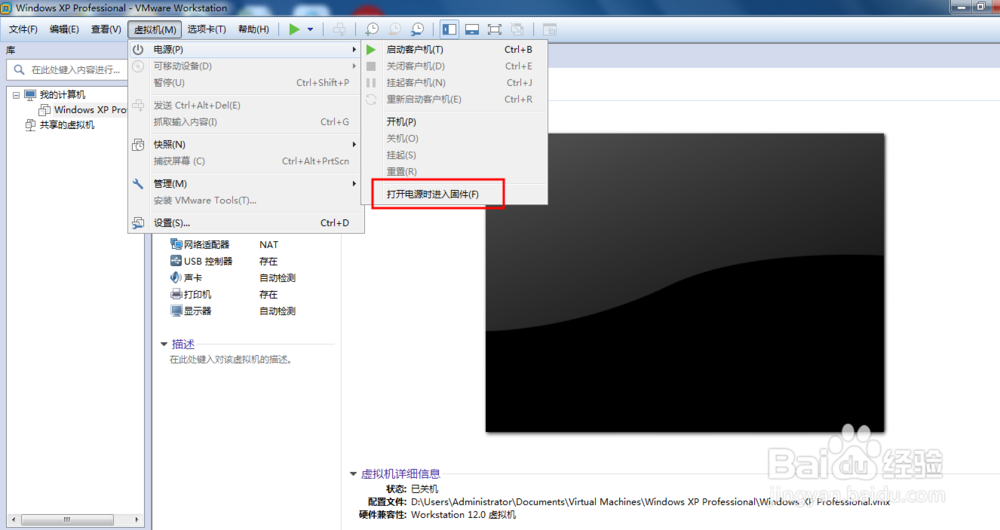Click the printer device icon
The width and height of the screenshot is (1000, 530).
(x=177, y=294)
